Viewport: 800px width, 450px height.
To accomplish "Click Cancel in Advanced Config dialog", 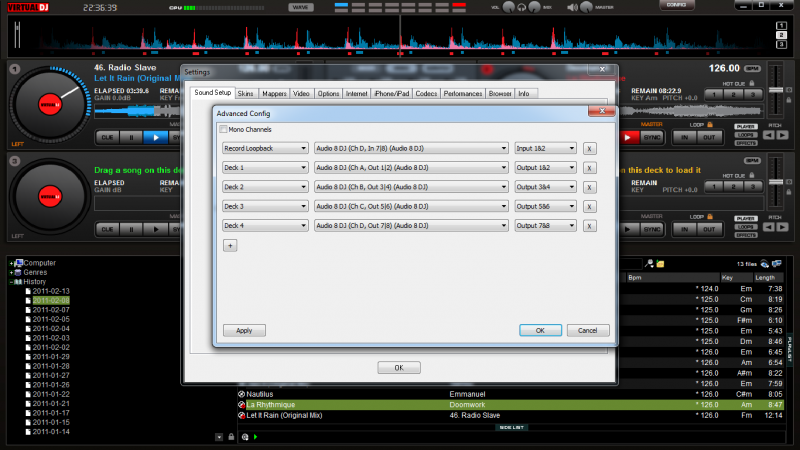I will click(x=588, y=330).
